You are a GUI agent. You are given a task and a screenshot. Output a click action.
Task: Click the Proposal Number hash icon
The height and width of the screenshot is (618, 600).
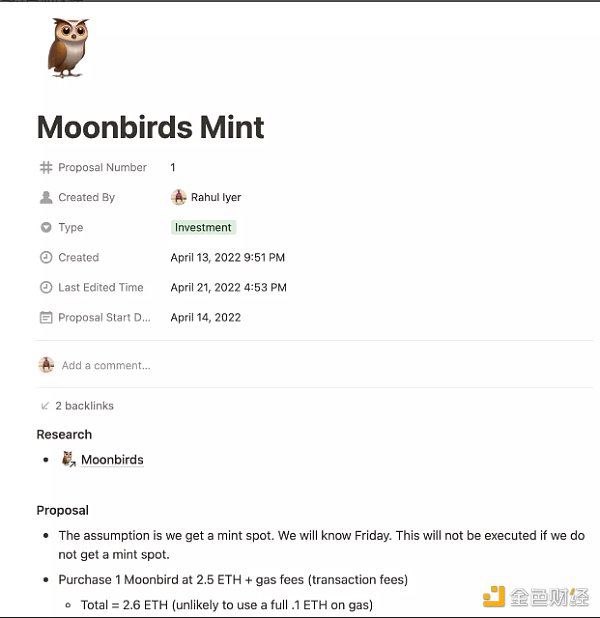coord(46,168)
